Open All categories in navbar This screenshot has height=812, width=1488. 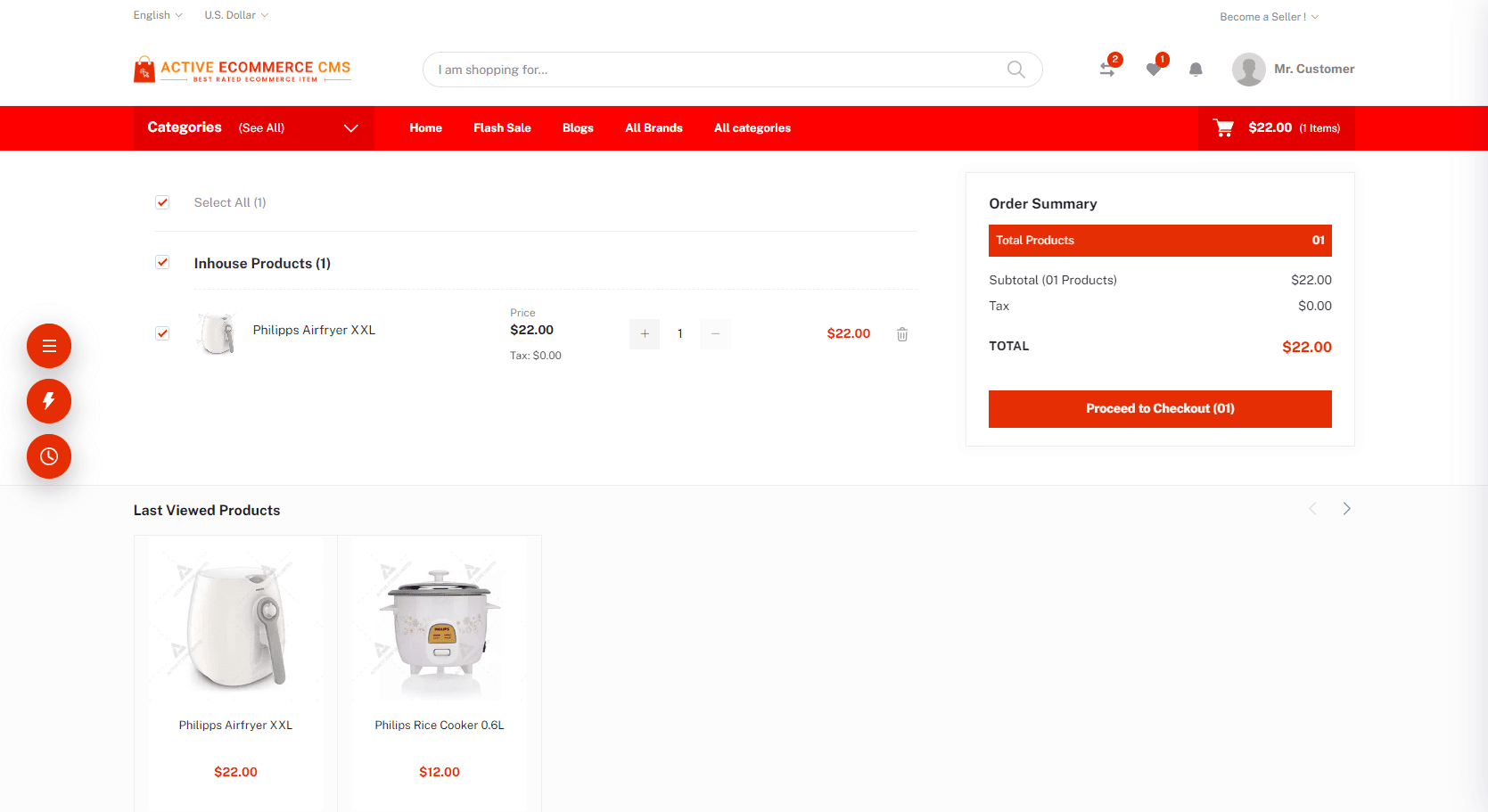(x=752, y=128)
